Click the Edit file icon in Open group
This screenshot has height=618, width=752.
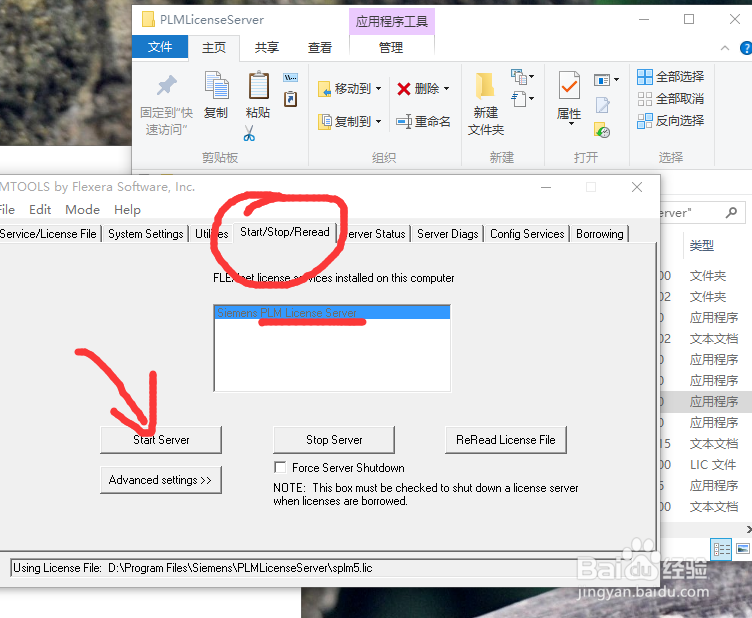pos(602,105)
